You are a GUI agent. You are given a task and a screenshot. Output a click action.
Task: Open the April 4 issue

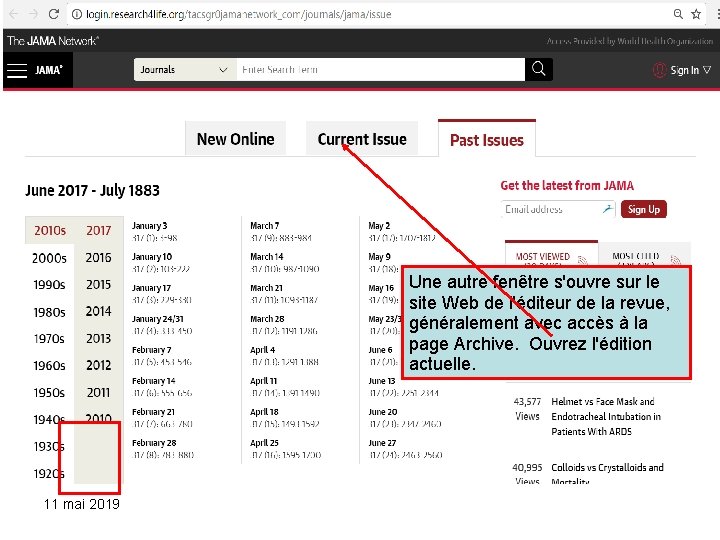(263, 350)
